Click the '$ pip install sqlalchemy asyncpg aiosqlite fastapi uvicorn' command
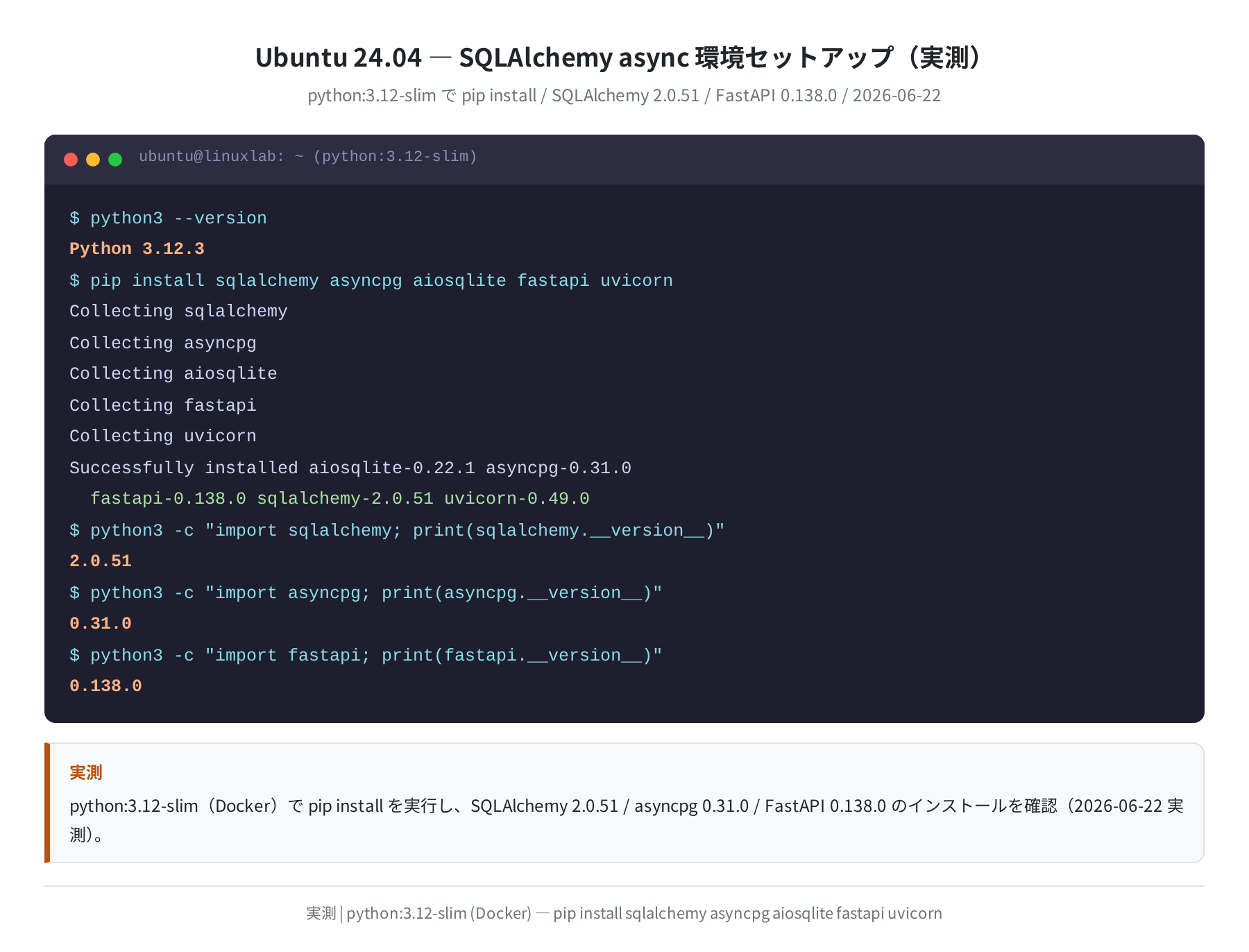 [371, 280]
